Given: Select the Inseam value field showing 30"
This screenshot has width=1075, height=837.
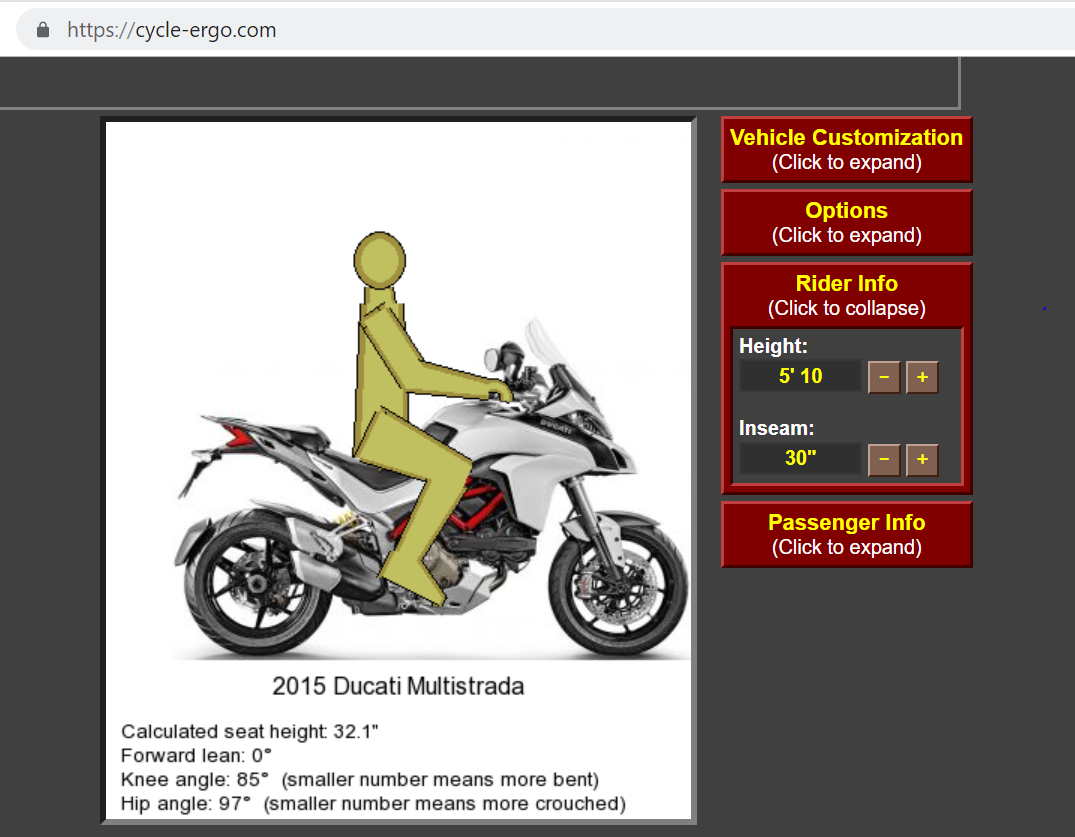Looking at the screenshot, I should [x=800, y=460].
